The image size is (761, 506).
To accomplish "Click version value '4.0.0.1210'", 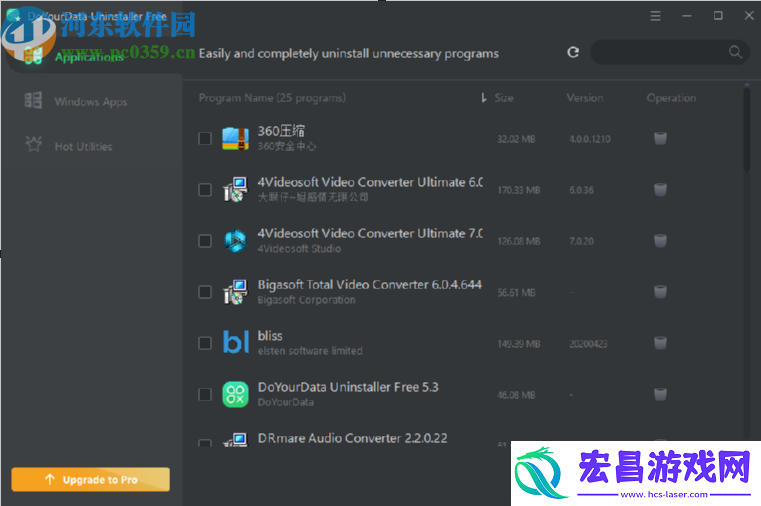I will coord(590,139).
